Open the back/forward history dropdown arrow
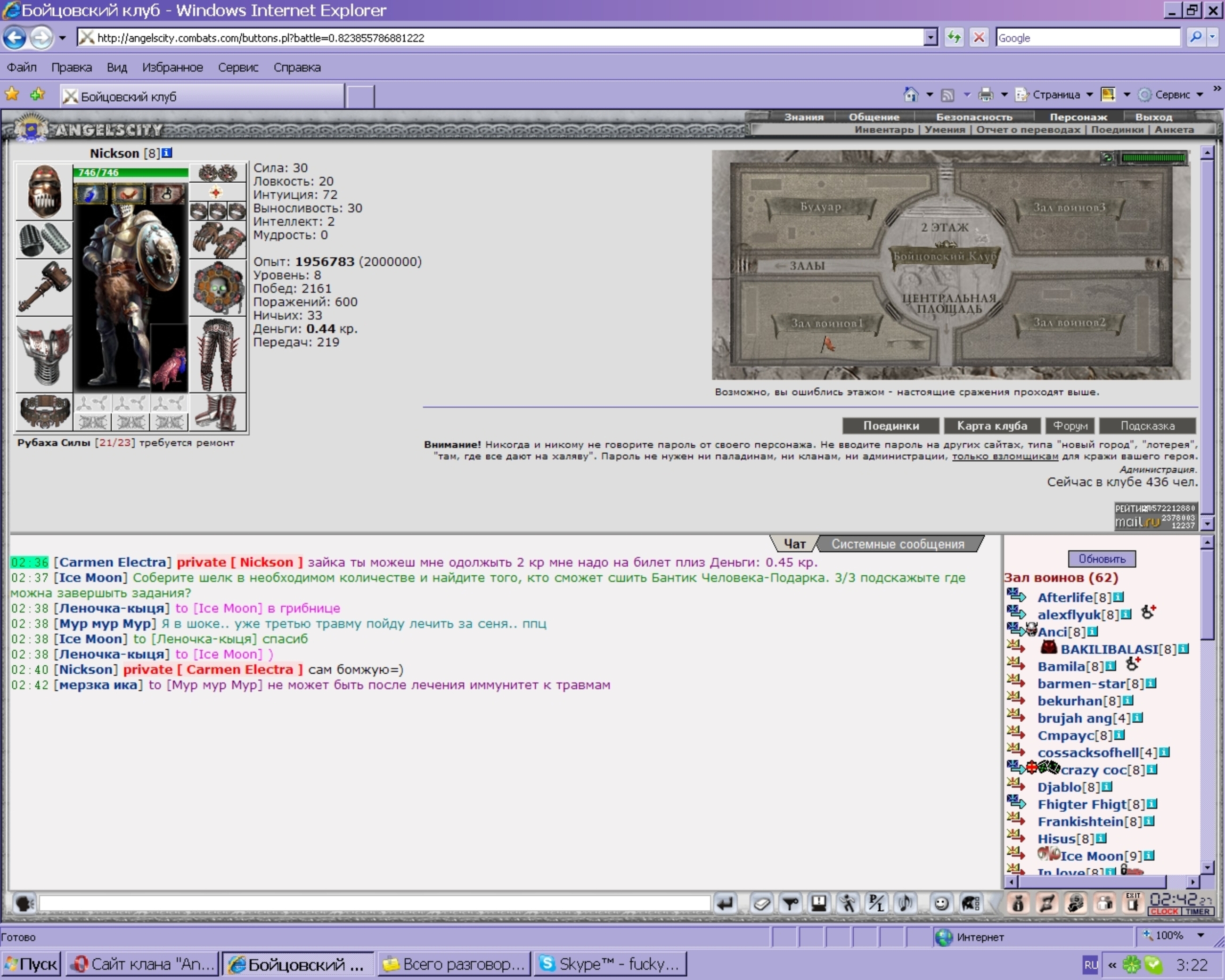Screen dimensions: 1225x980 [x=63, y=38]
